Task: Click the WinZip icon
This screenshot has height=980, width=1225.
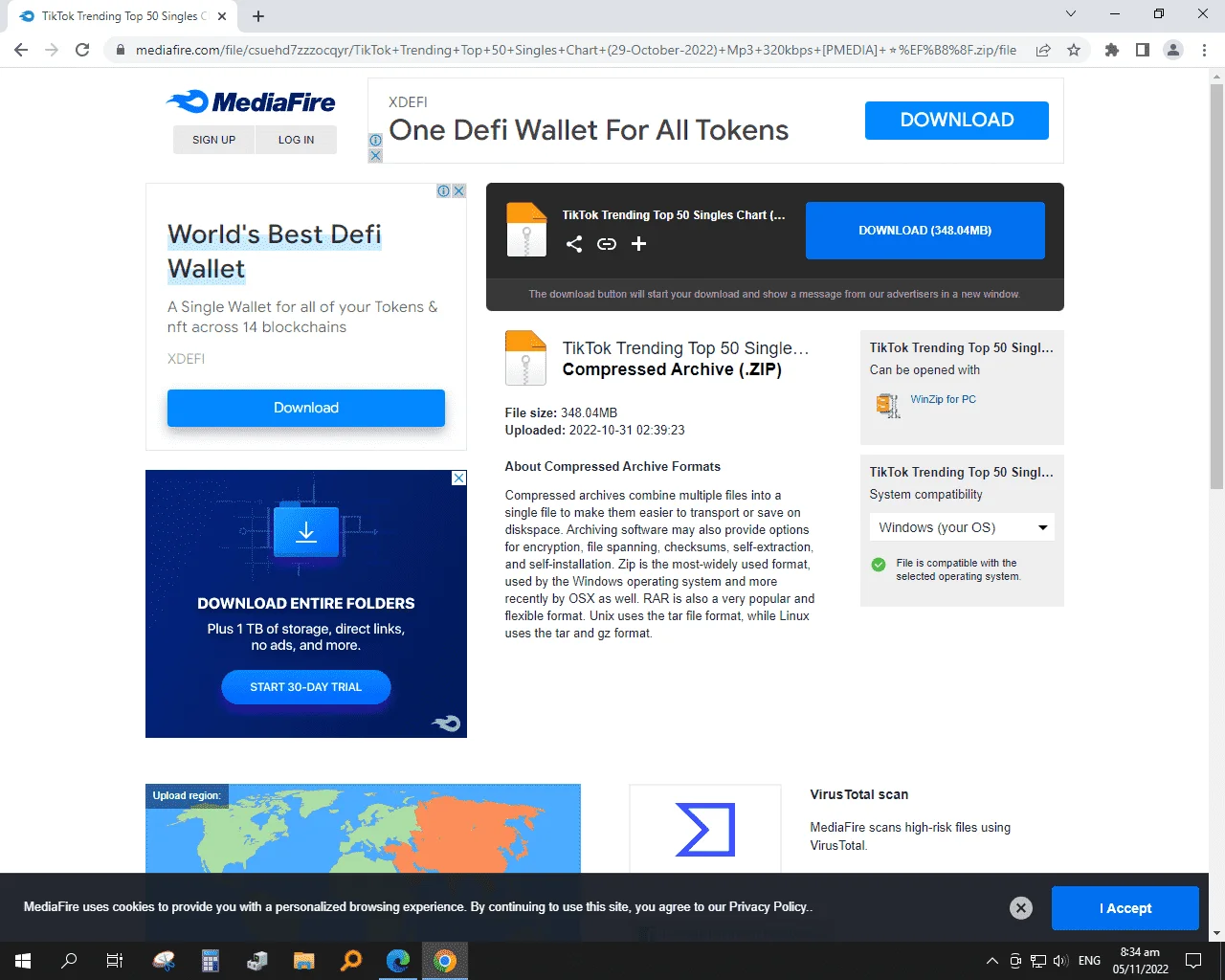Action: 887,406
